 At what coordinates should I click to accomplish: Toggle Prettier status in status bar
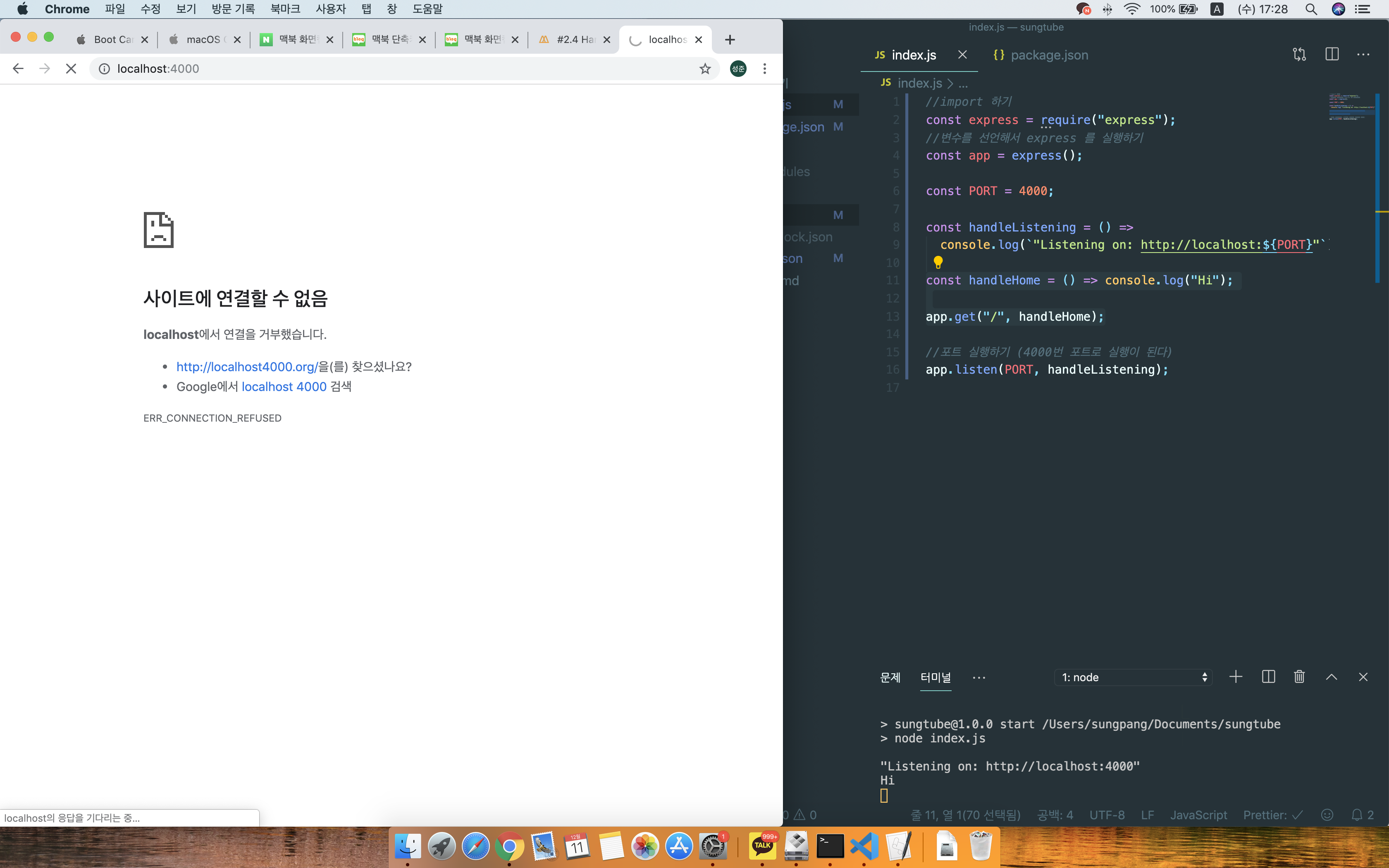[1272, 815]
